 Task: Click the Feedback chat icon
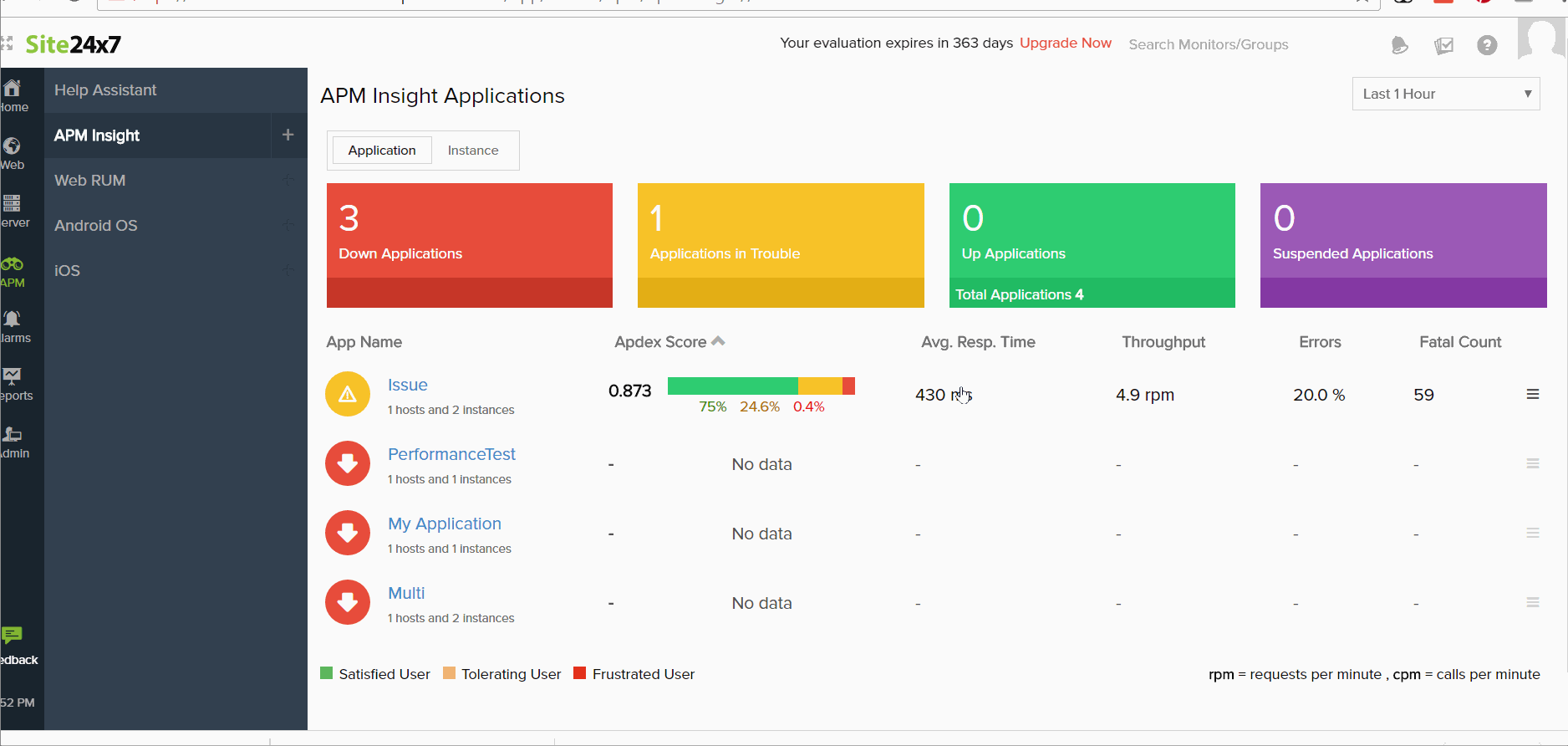13,636
